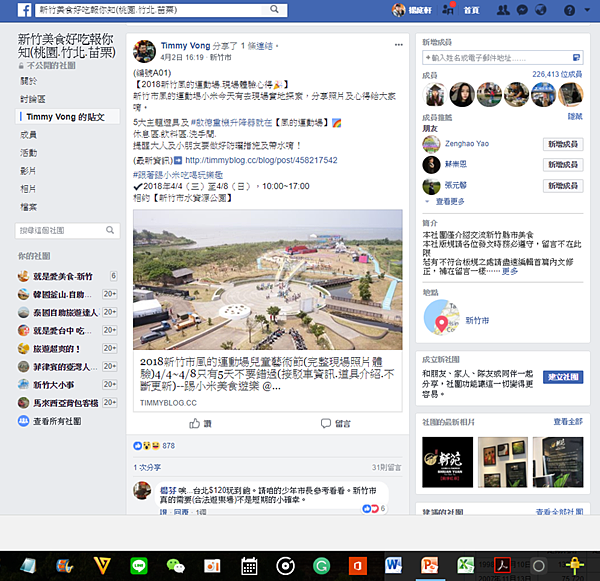Expand group description with 更多

(510, 271)
